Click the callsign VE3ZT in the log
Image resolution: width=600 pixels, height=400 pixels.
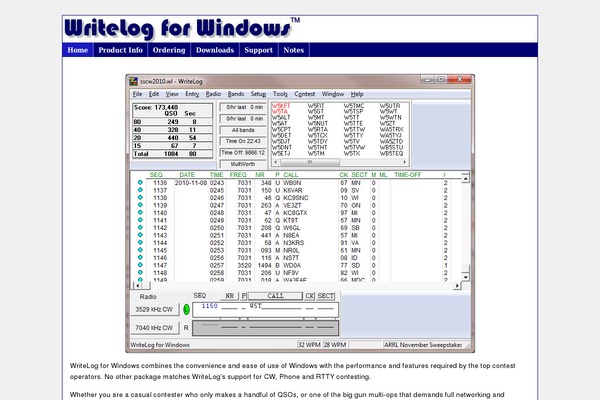[x=292, y=205]
